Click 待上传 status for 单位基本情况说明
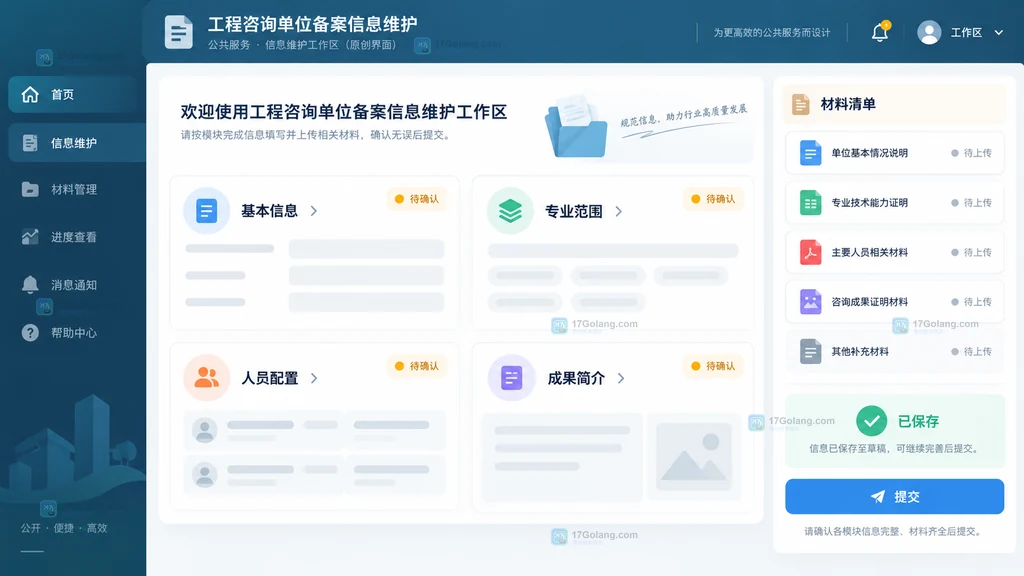The height and width of the screenshot is (576, 1024). (972, 153)
